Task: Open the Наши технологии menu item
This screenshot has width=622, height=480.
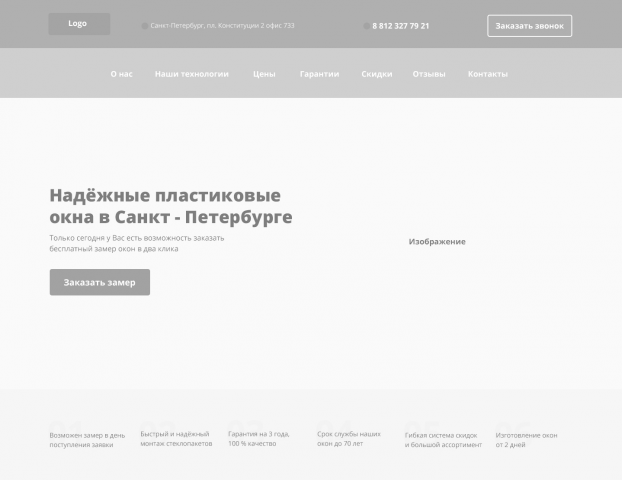Action: coord(192,74)
